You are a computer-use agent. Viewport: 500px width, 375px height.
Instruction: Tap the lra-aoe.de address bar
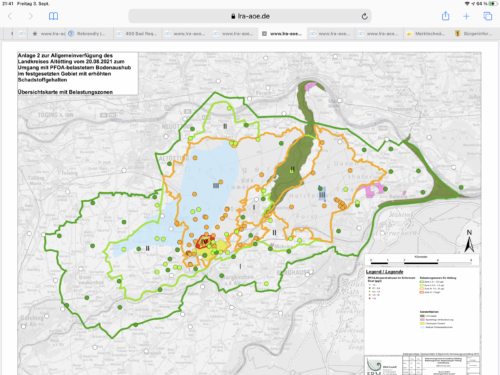pyautogui.click(x=250, y=16)
